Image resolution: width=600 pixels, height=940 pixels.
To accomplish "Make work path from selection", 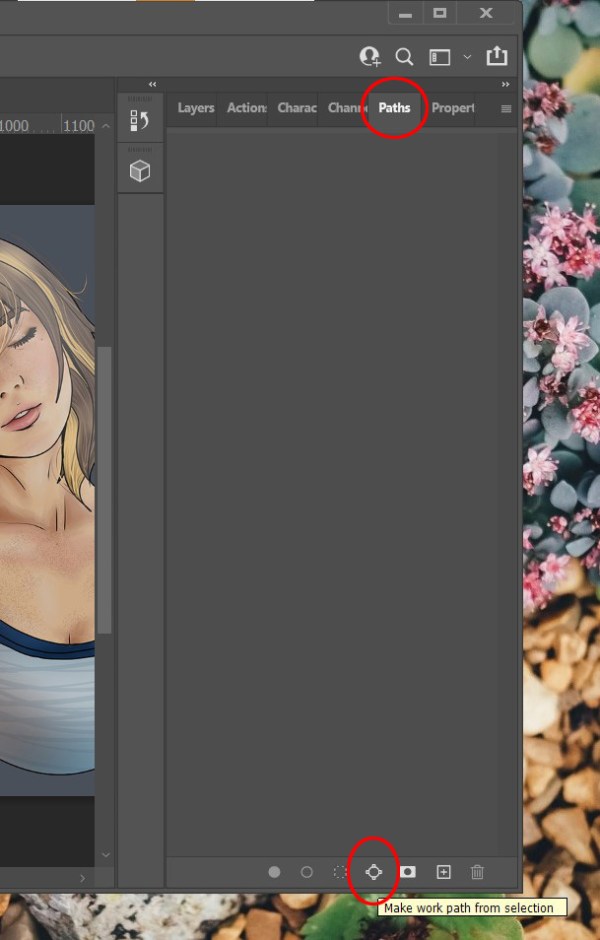I will [x=373, y=872].
